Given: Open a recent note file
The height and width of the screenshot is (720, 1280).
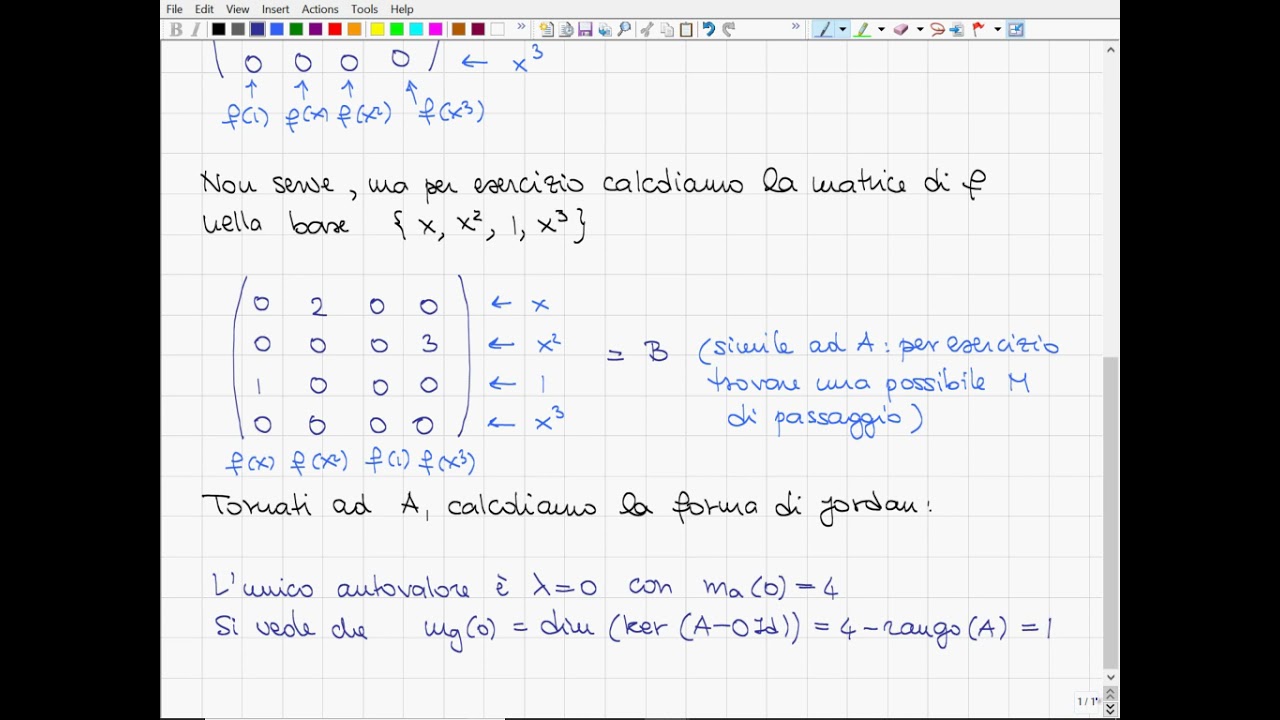Looking at the screenshot, I should tap(566, 29).
